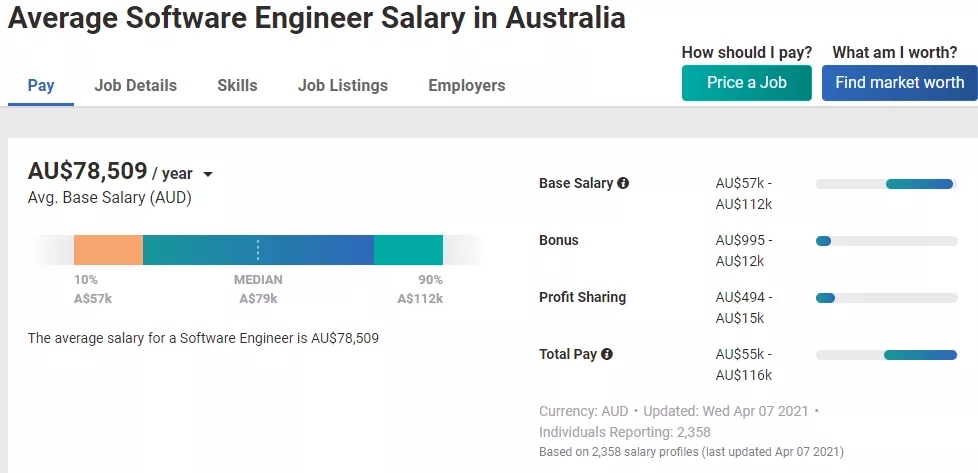Click the Find market worth button
978x473 pixels.
(x=899, y=83)
